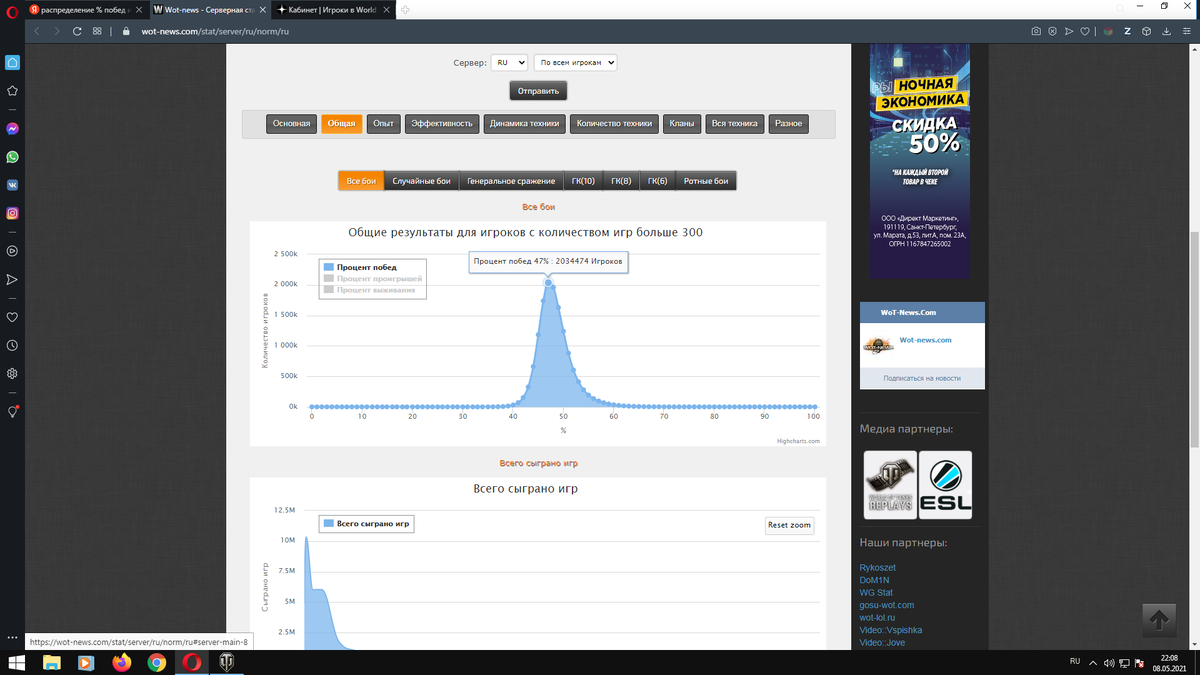Click the ESL media partner logo
This screenshot has height=675, width=1200.
click(945, 485)
